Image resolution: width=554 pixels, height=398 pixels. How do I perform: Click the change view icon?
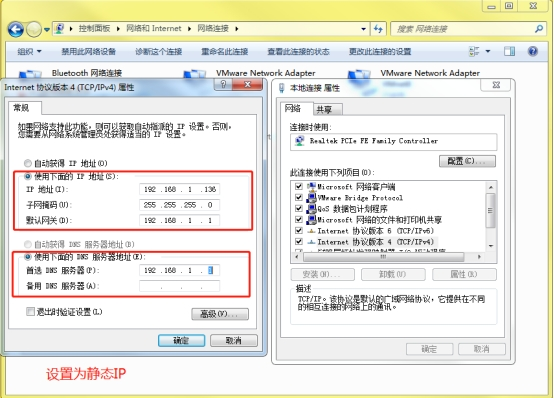pos(474,52)
